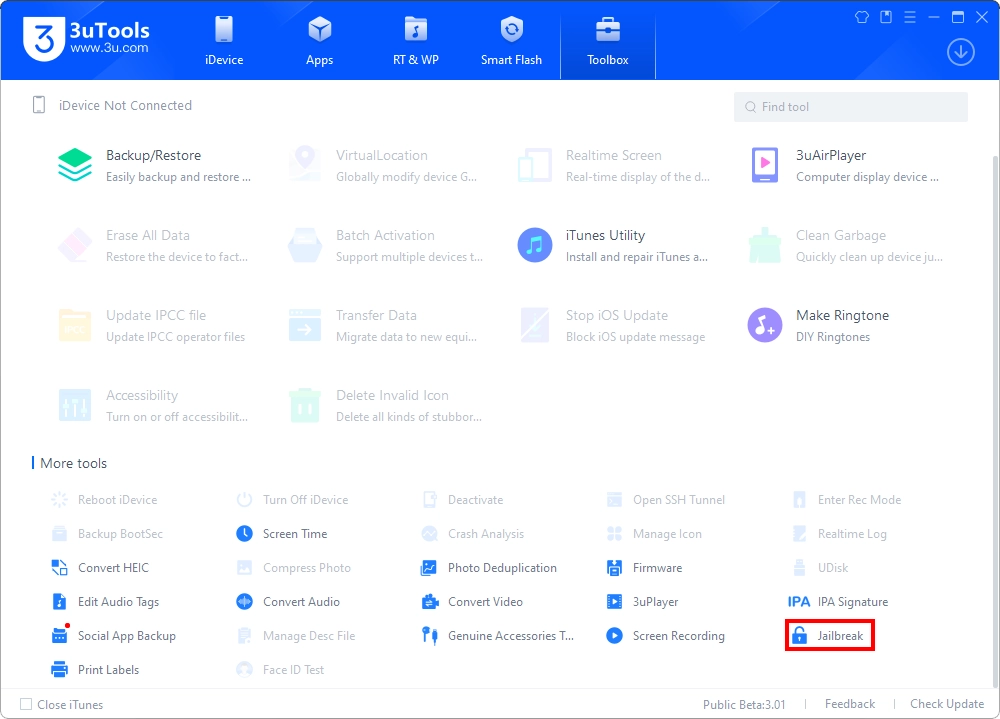This screenshot has height=719, width=1000.
Task: Click the More tools section heading
Action: pos(73,463)
